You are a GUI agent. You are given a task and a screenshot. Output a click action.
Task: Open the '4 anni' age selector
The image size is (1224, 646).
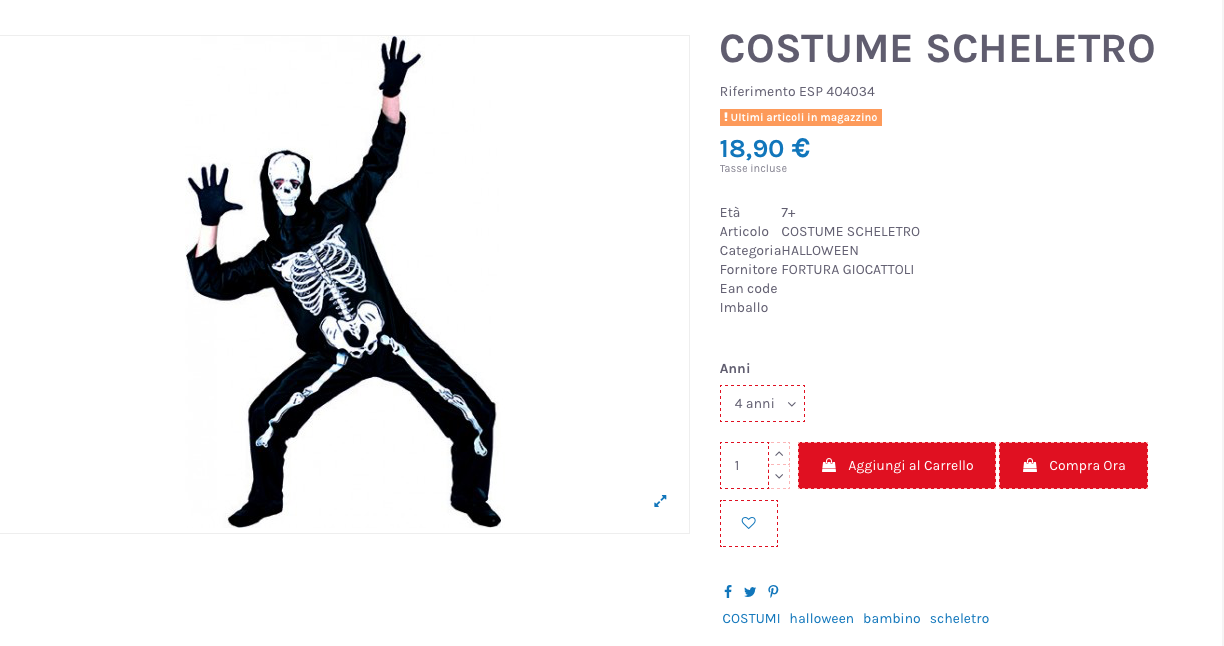tap(762, 403)
